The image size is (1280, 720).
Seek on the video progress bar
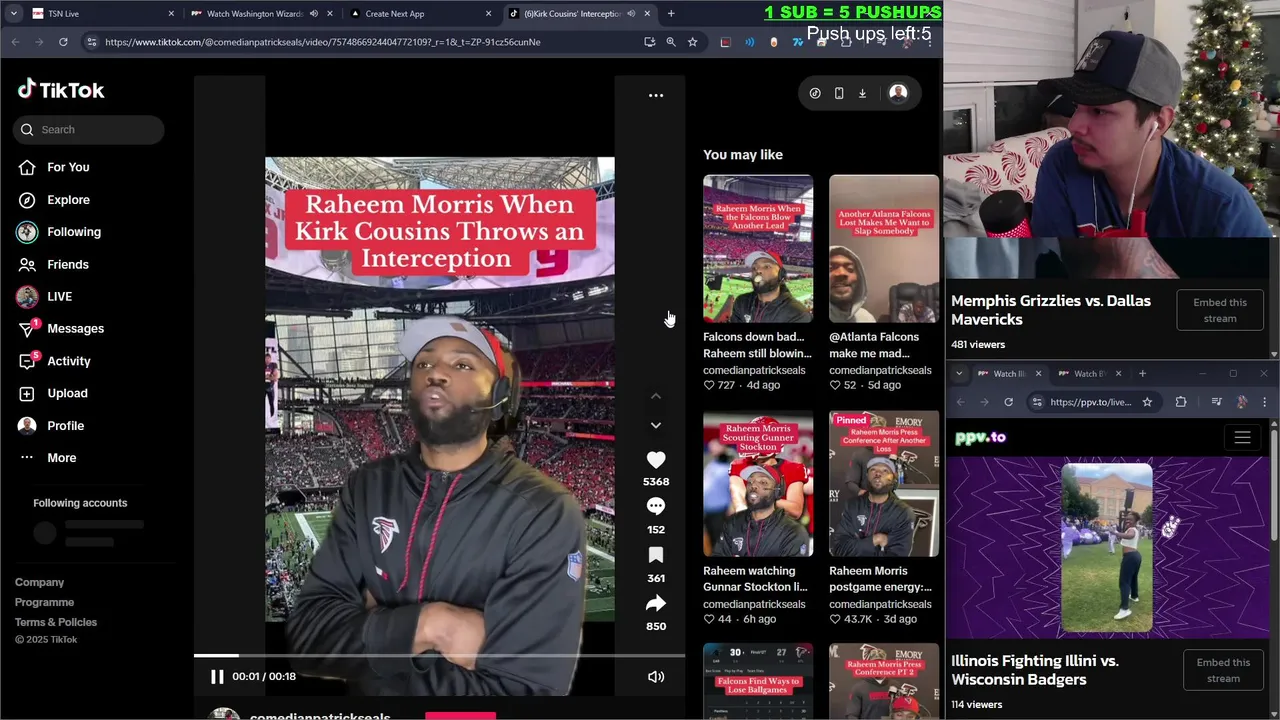pyautogui.click(x=439, y=655)
